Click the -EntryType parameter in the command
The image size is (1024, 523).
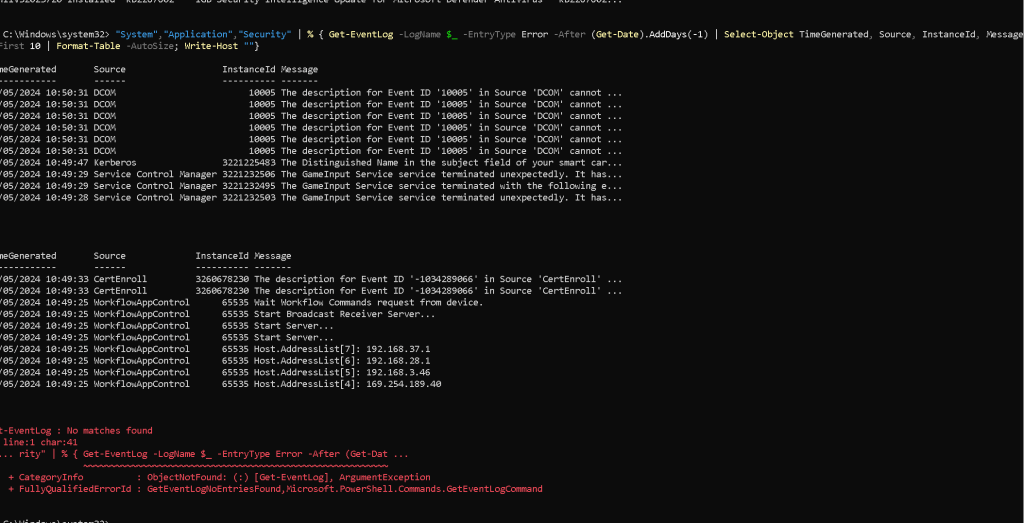tap(489, 34)
